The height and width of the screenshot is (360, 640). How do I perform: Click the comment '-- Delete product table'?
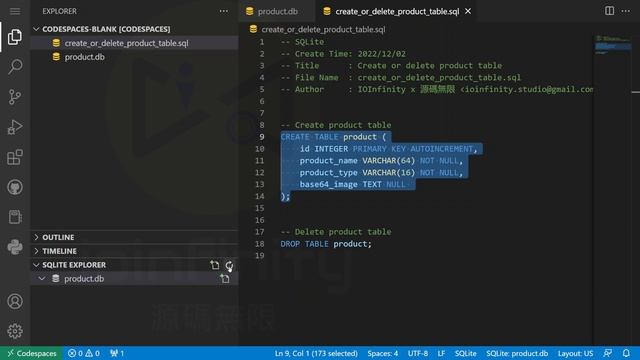[x=336, y=232]
